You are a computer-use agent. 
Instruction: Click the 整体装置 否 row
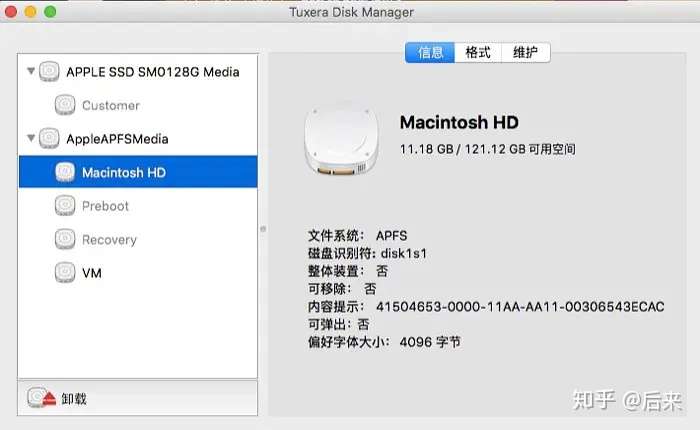348,271
